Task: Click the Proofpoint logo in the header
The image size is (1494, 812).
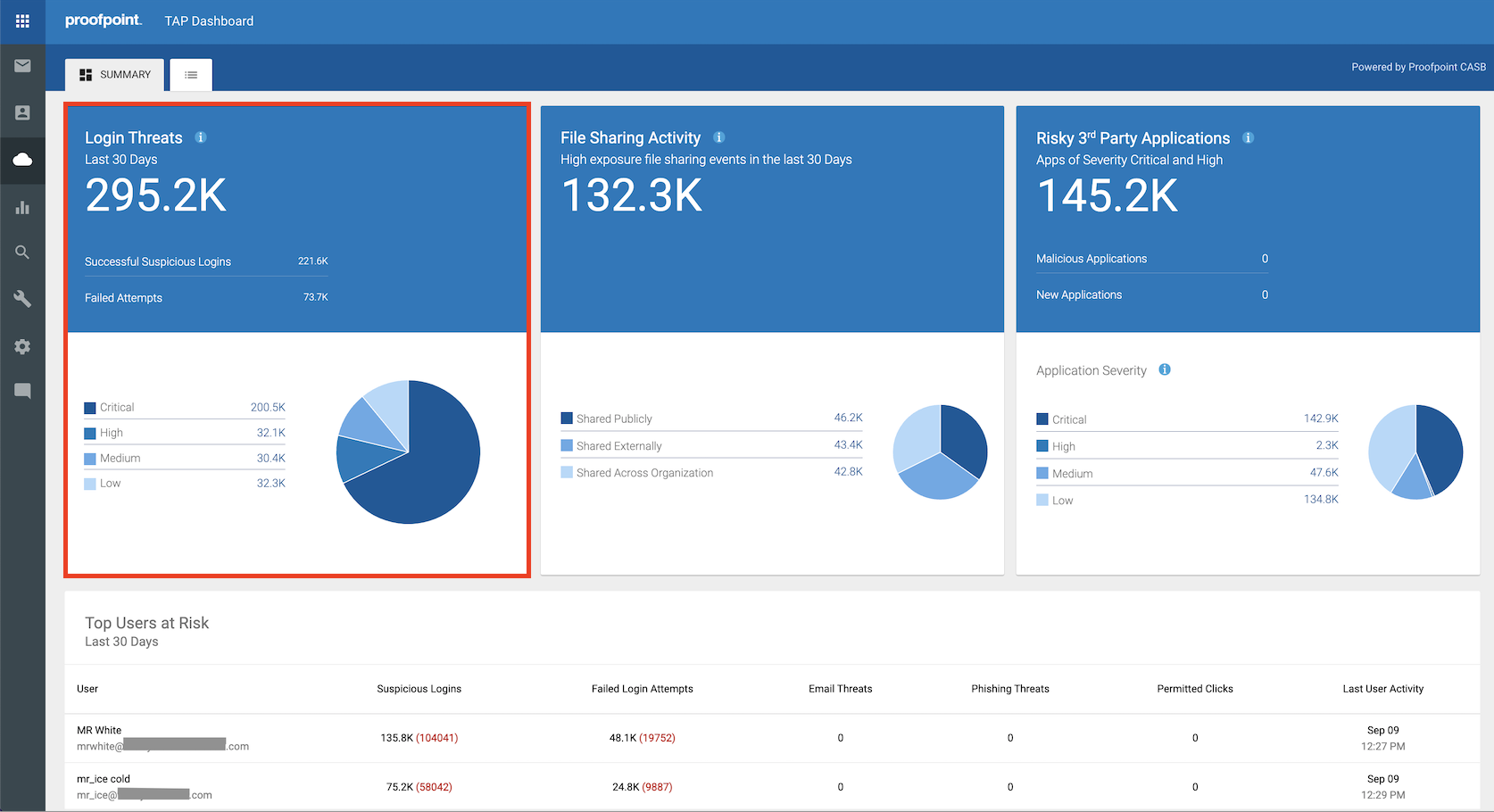Action: tap(103, 21)
